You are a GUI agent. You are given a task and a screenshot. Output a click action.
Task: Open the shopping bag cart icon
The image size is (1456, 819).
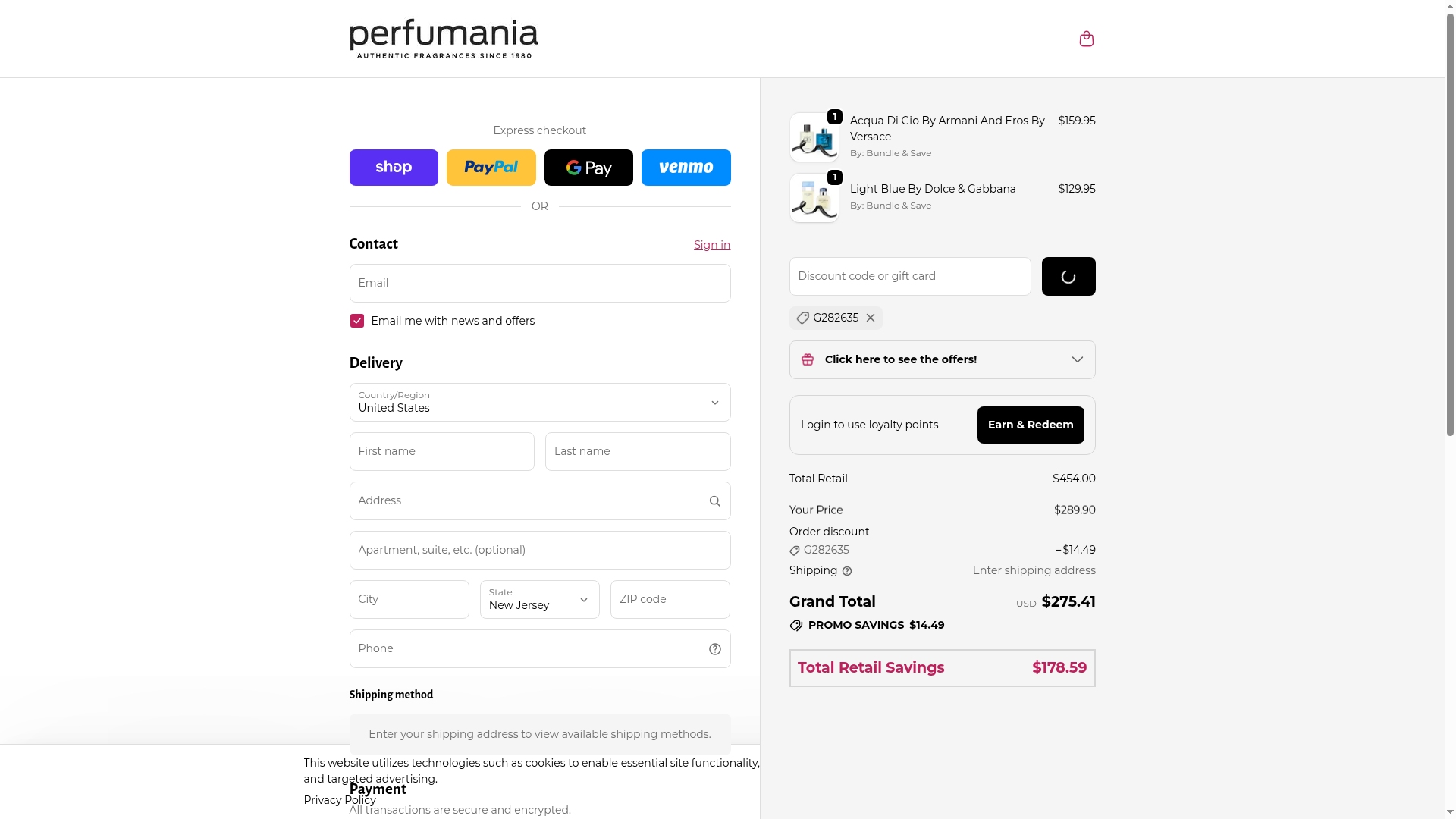click(x=1086, y=39)
